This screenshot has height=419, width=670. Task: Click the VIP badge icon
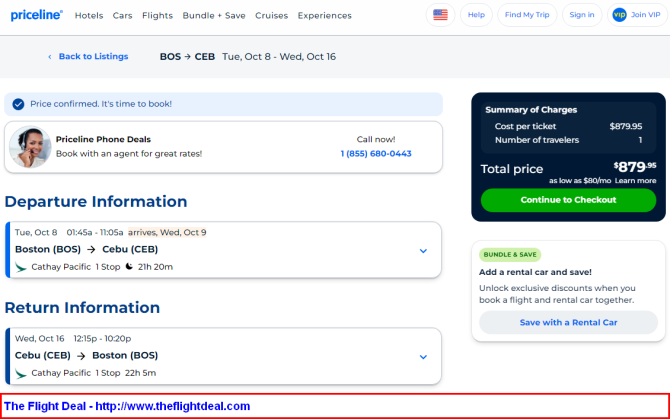[619, 15]
